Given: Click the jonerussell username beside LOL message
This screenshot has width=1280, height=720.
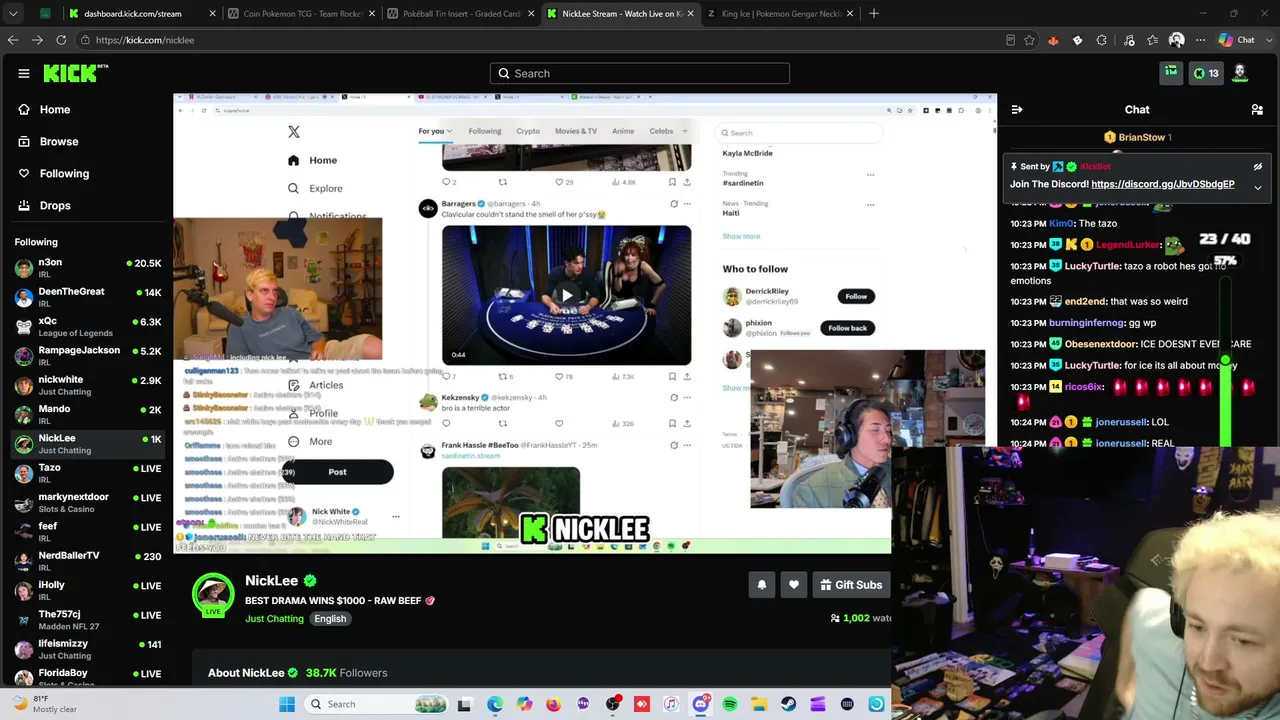Looking at the screenshot, I should [1121, 422].
